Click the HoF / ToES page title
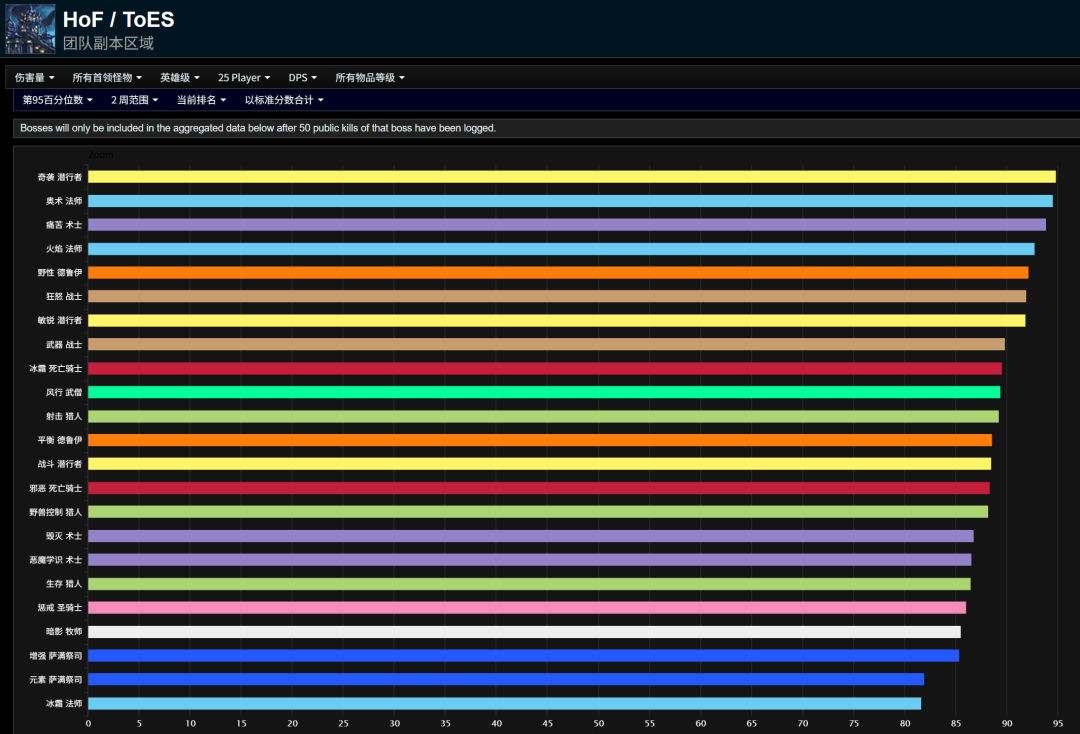 [x=118, y=20]
